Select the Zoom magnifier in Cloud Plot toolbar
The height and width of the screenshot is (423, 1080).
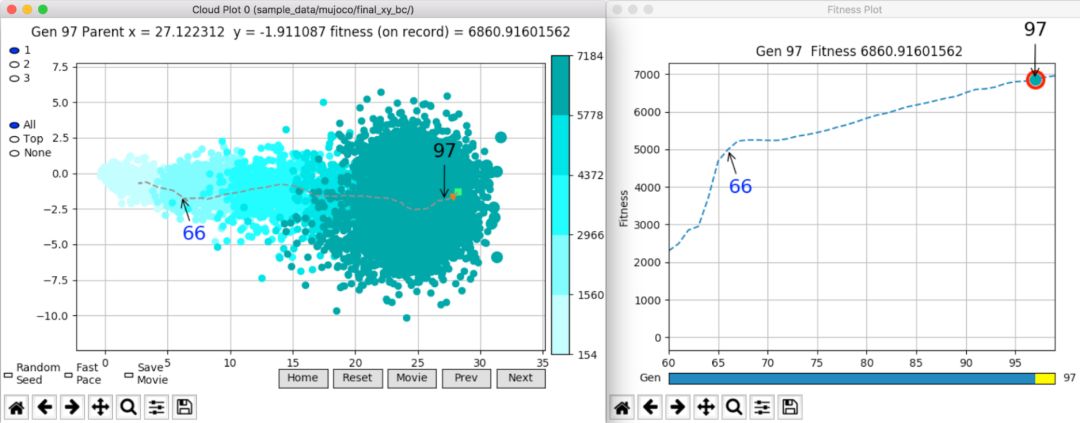click(128, 407)
